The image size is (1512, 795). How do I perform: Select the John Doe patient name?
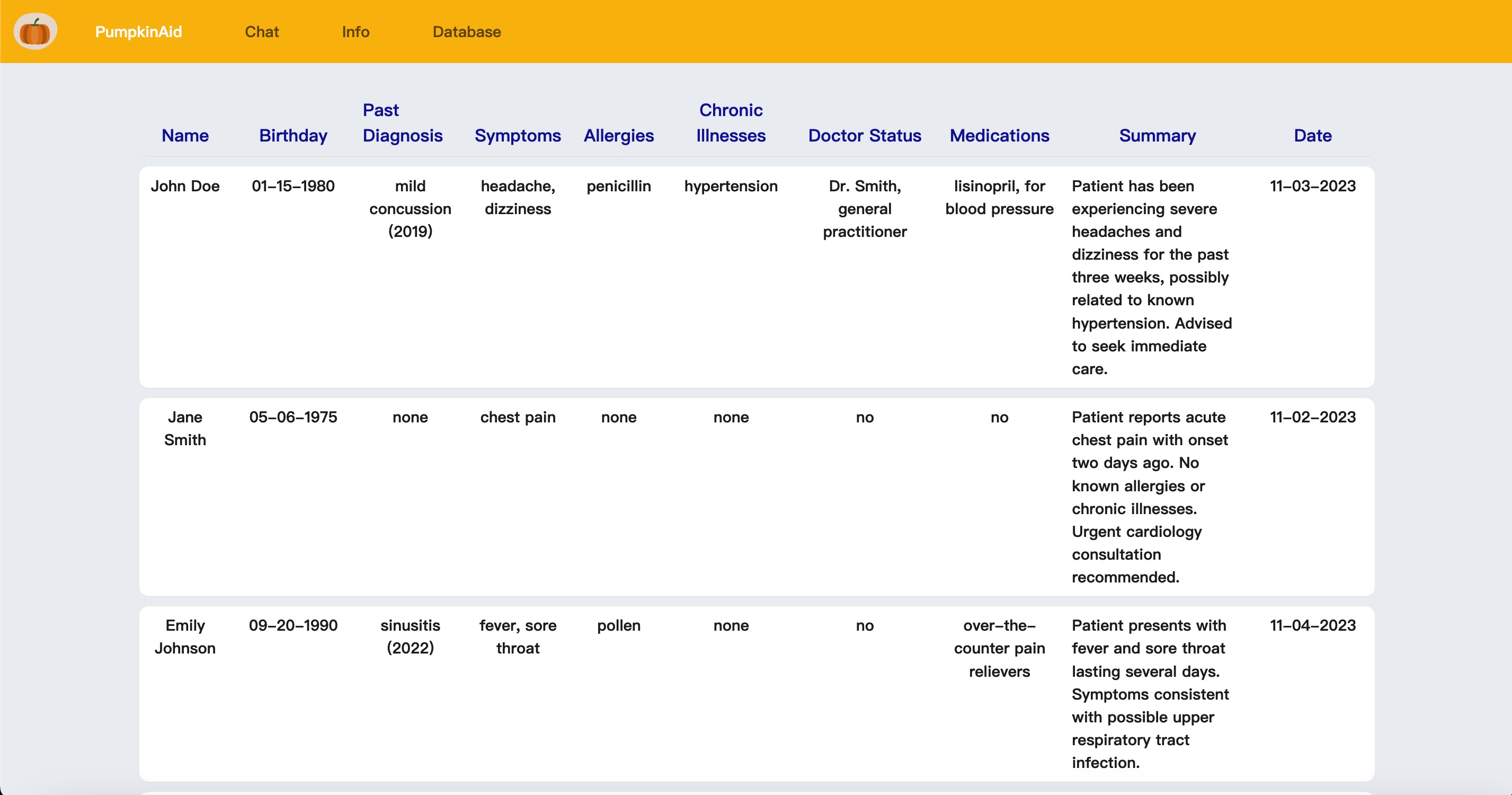coord(185,186)
